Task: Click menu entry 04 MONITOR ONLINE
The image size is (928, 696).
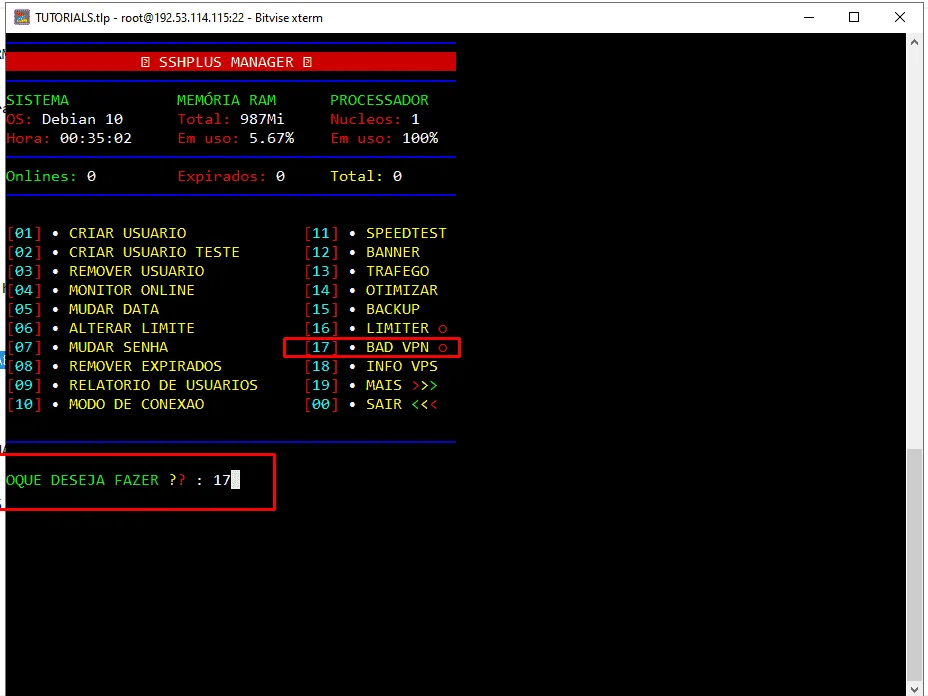Action: coord(101,290)
